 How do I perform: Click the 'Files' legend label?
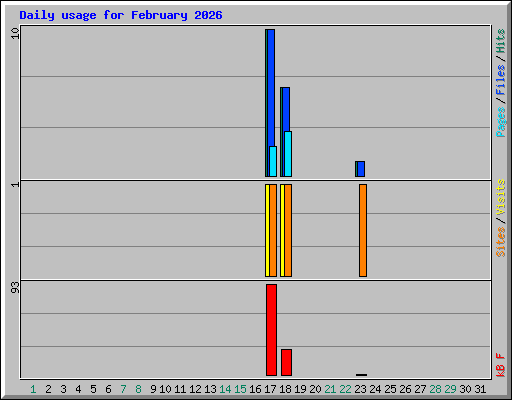tap(501, 80)
